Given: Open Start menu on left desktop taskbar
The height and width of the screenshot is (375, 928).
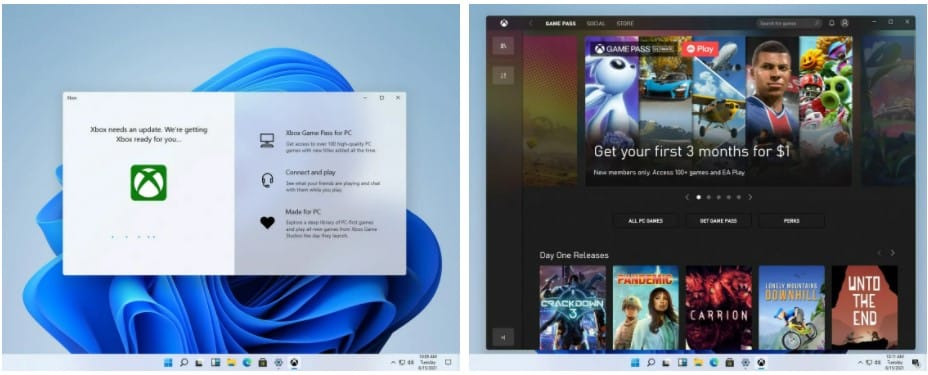Looking at the screenshot, I should pos(168,363).
